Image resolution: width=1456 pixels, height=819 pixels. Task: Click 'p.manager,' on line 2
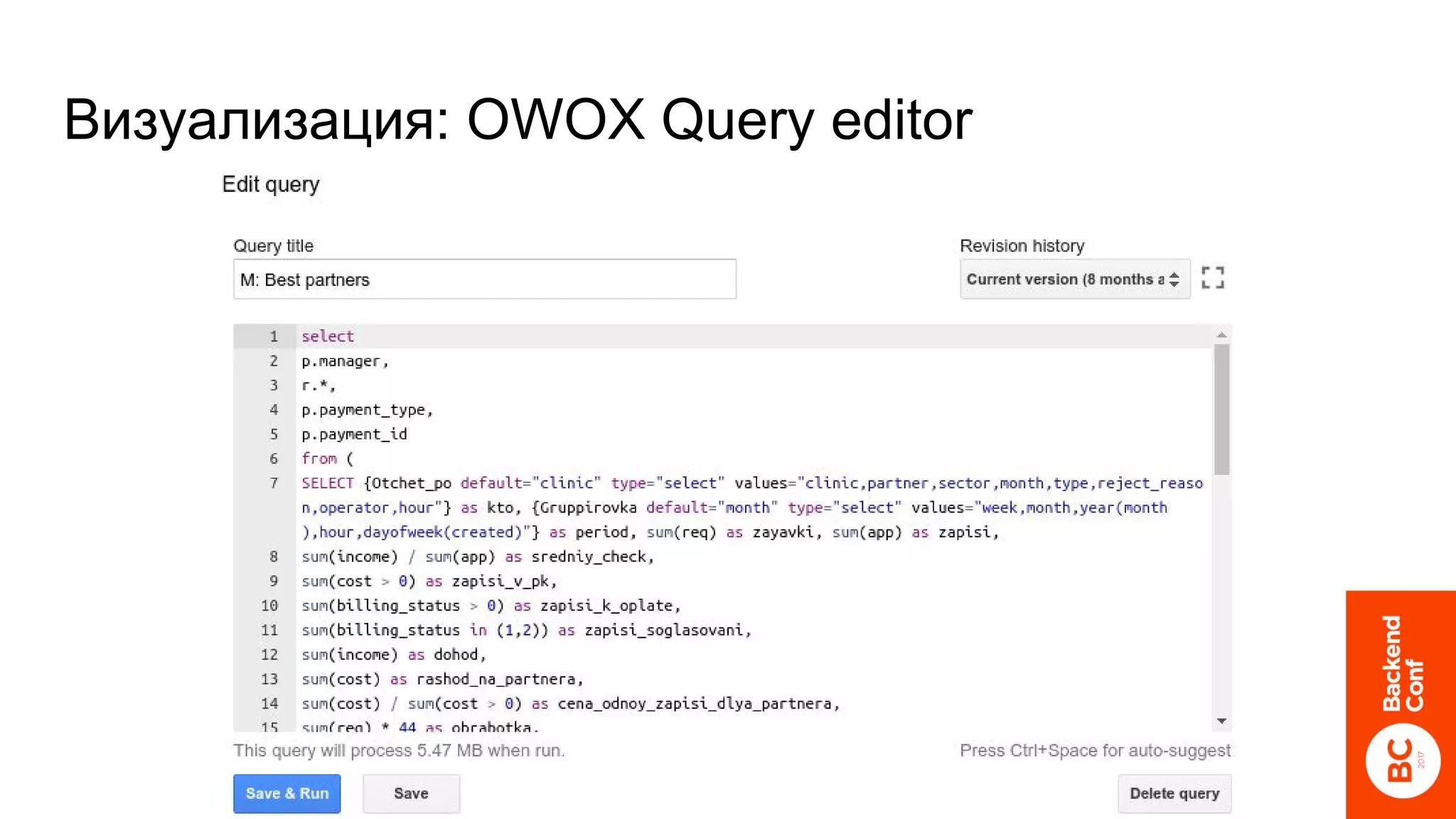click(x=345, y=361)
